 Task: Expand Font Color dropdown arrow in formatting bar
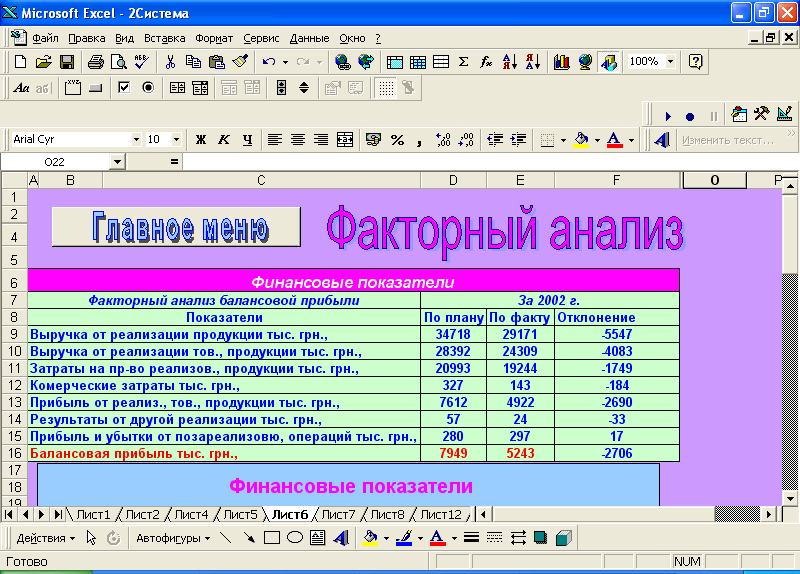click(x=631, y=140)
